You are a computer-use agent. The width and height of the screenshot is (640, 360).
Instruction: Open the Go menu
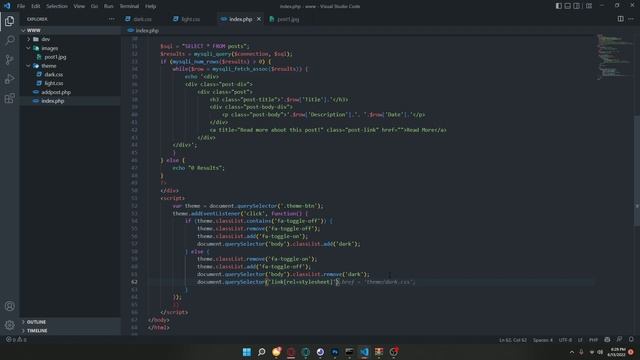pyautogui.click(x=94, y=6)
